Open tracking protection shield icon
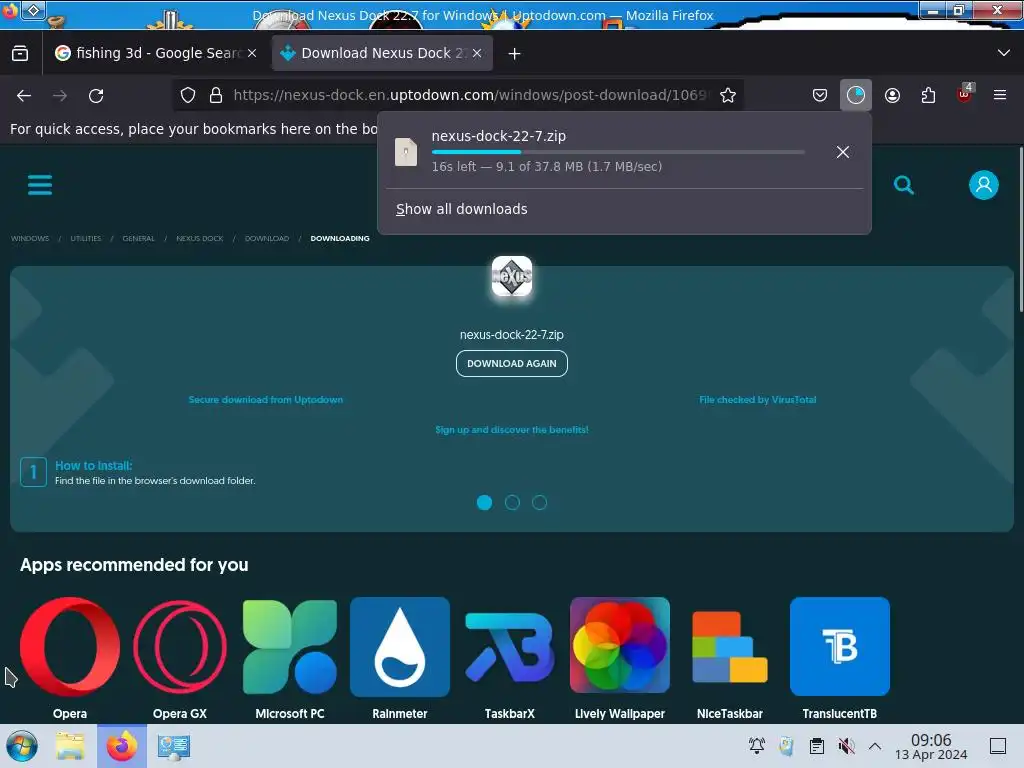This screenshot has height=768, width=1024. click(x=188, y=95)
